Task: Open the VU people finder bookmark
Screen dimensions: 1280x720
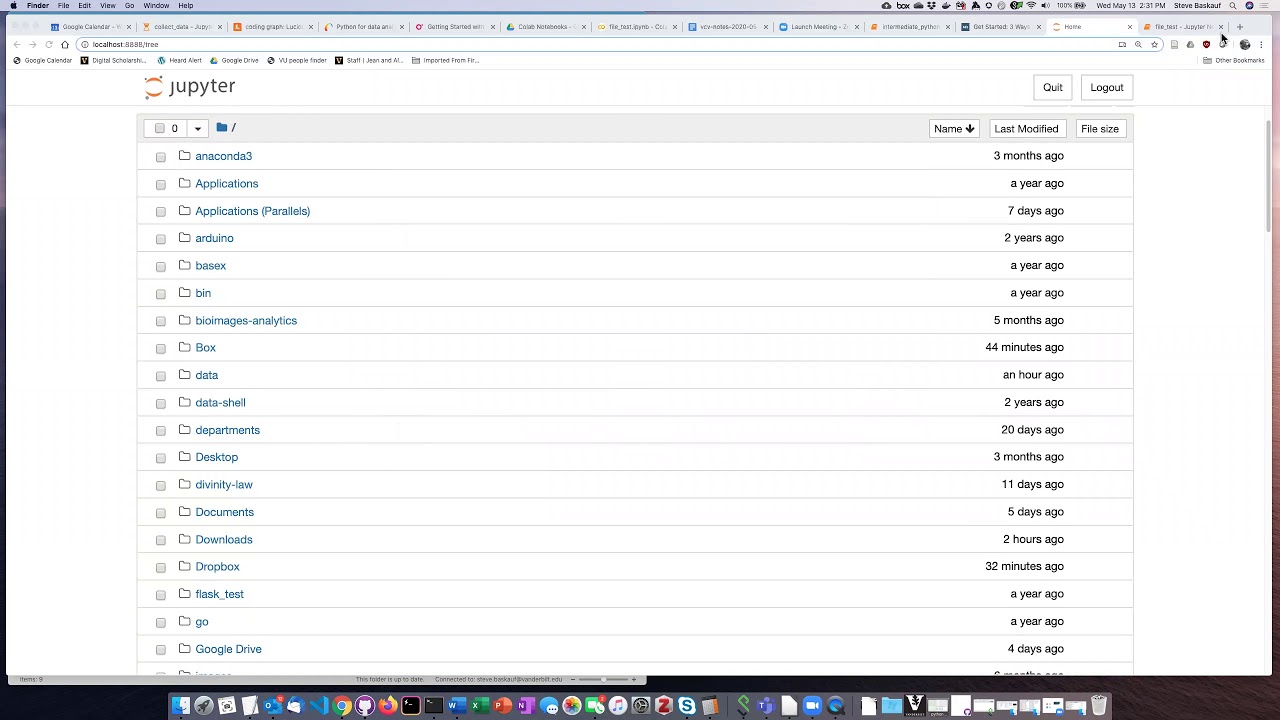Action: 297,60
